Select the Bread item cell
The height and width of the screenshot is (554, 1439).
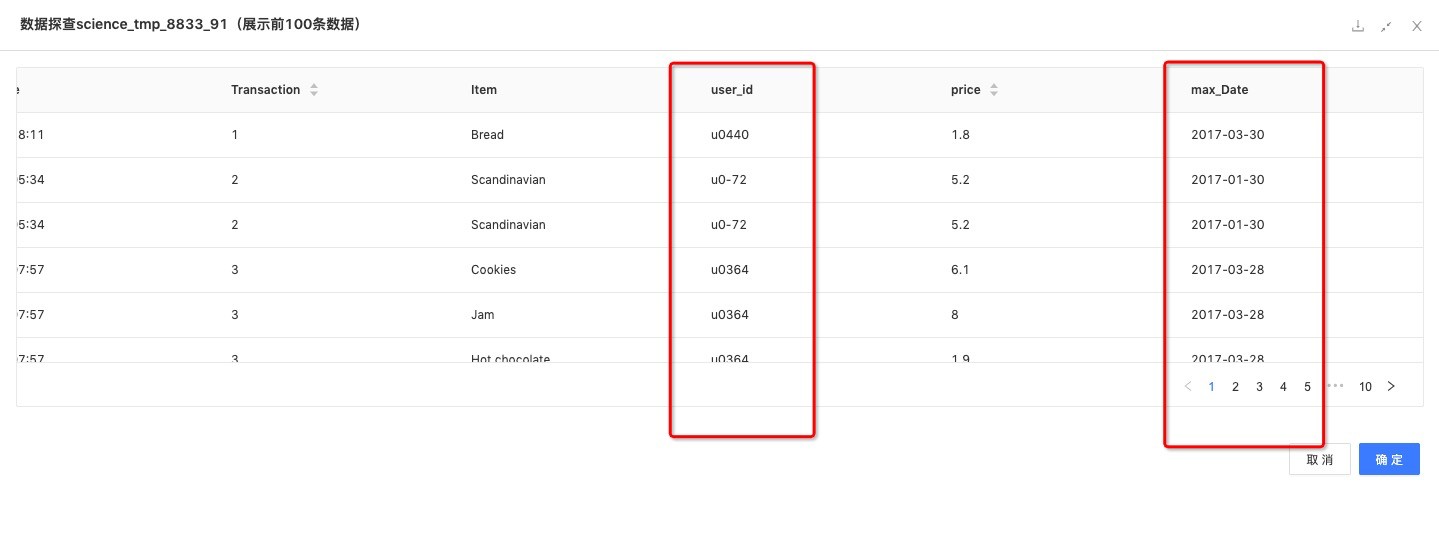[x=487, y=135]
